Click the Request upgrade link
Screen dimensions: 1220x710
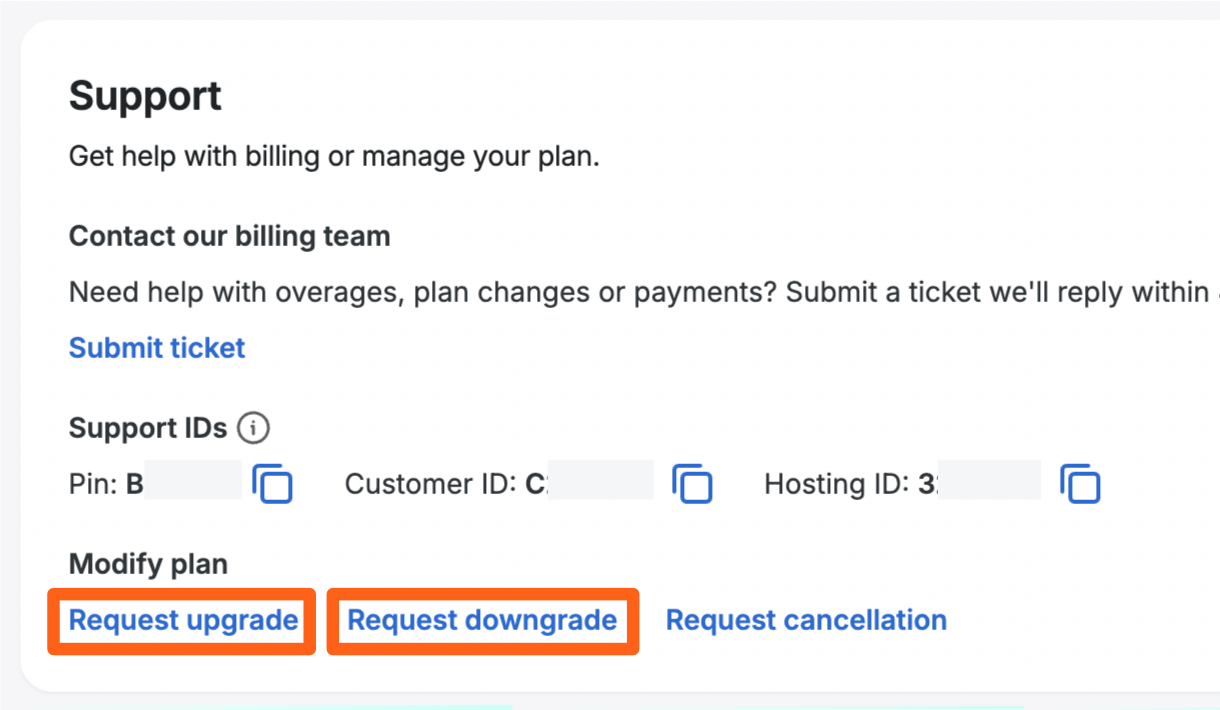(x=183, y=620)
